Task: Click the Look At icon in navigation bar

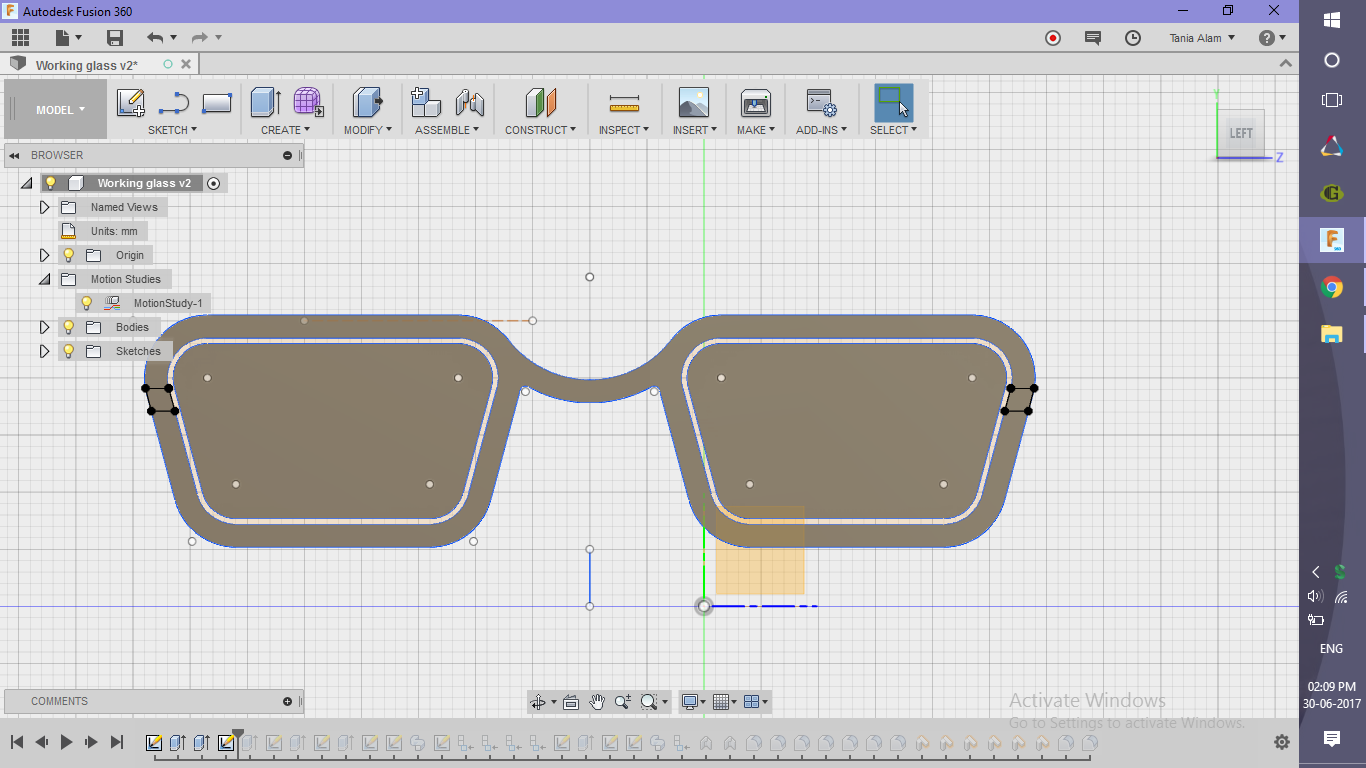Action: (x=571, y=702)
